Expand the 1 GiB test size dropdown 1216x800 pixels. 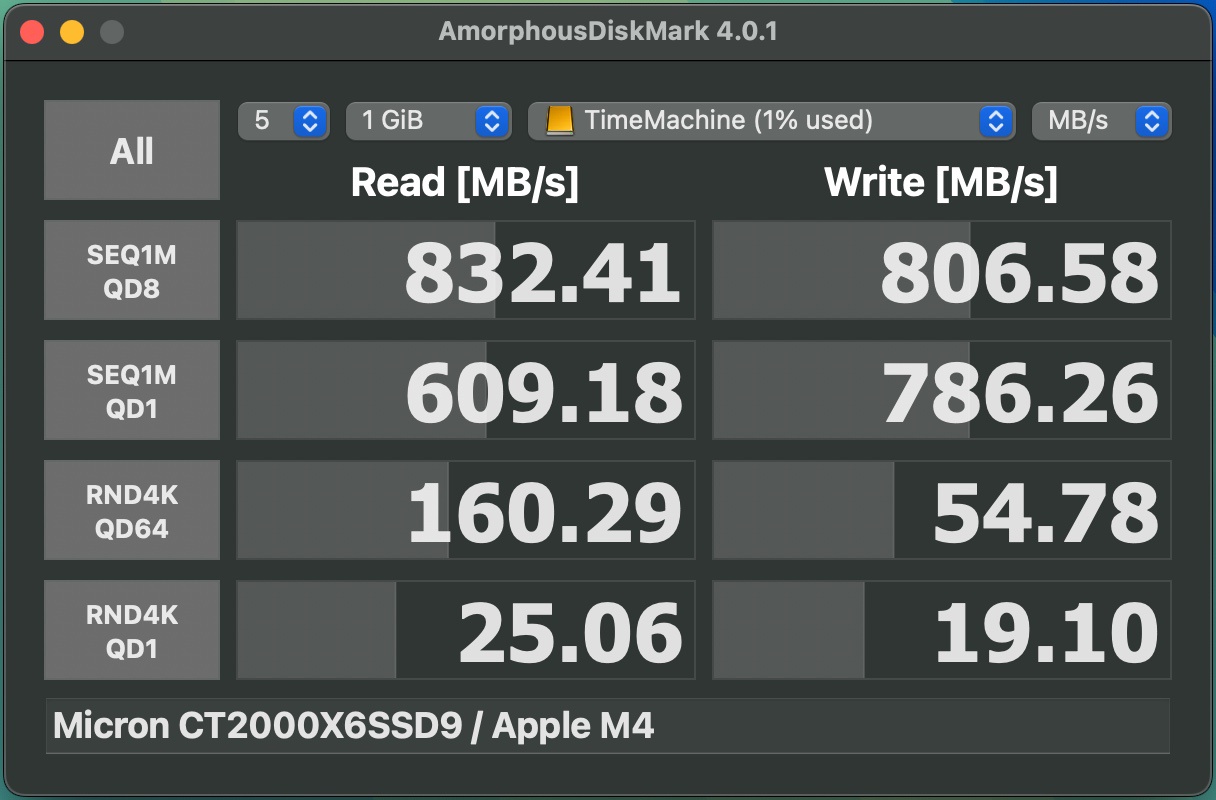click(428, 121)
